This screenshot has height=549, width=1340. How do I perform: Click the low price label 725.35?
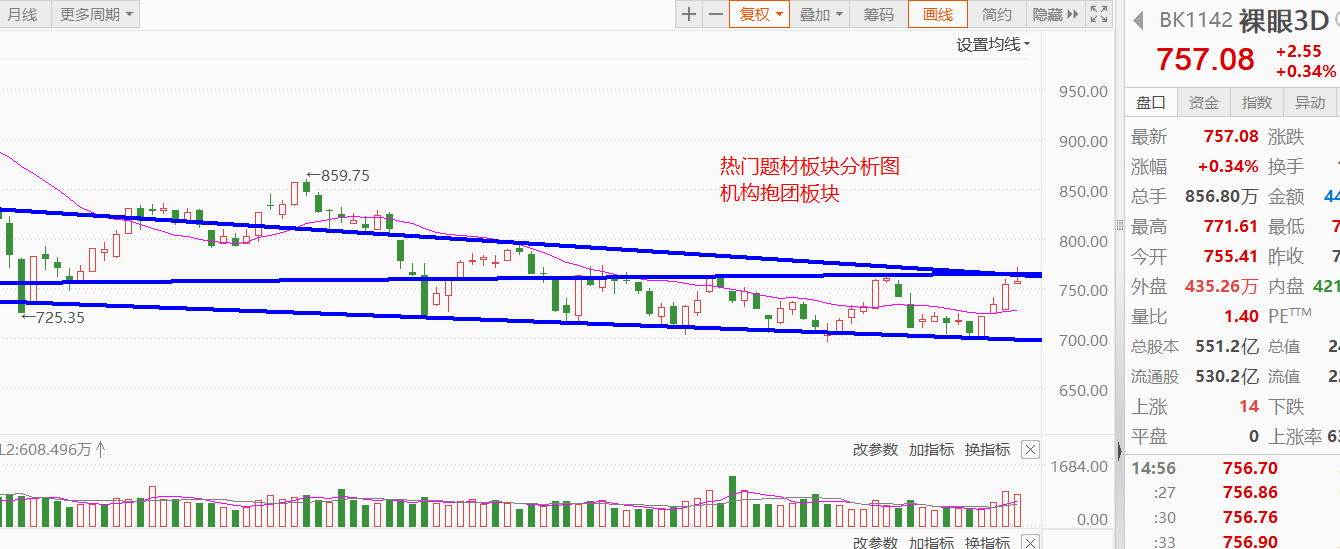click(x=60, y=316)
